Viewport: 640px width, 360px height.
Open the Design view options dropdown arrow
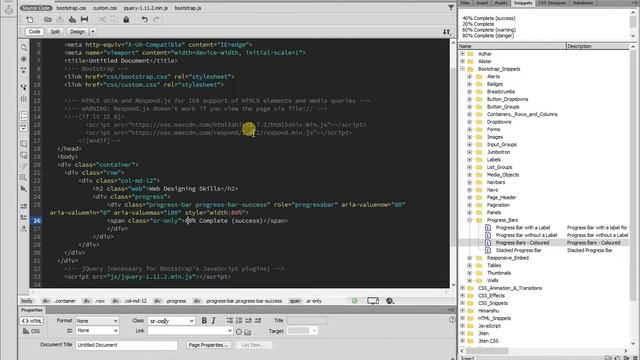click(x=93, y=31)
